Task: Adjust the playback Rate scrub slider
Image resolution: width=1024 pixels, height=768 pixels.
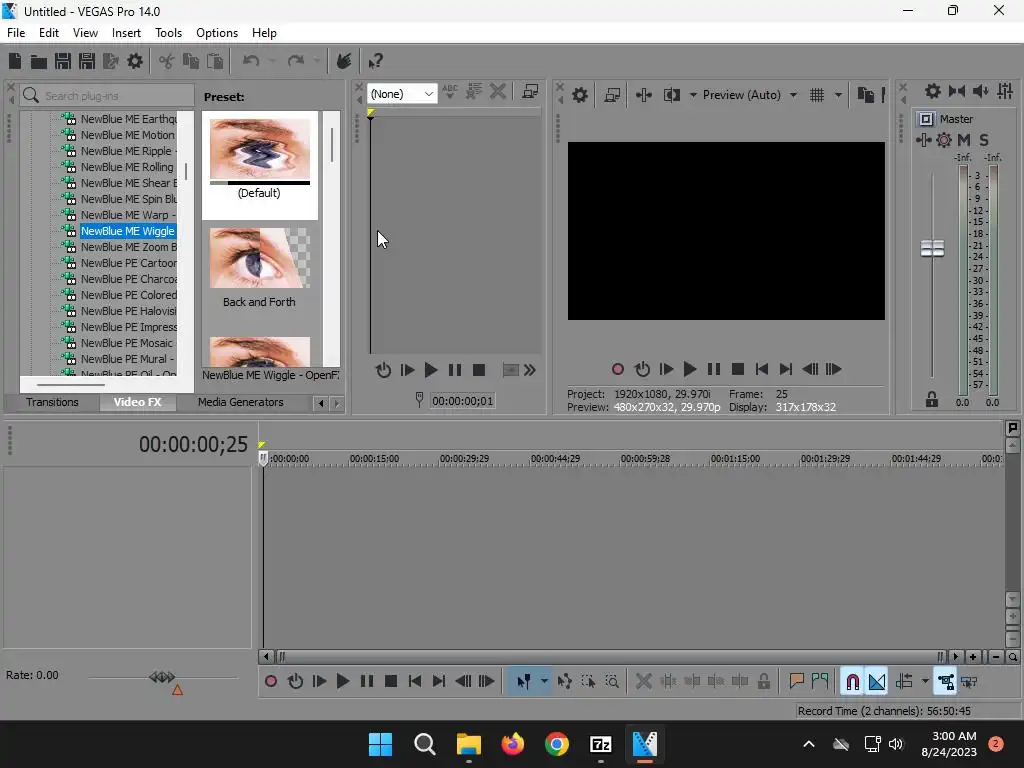Action: click(x=162, y=677)
